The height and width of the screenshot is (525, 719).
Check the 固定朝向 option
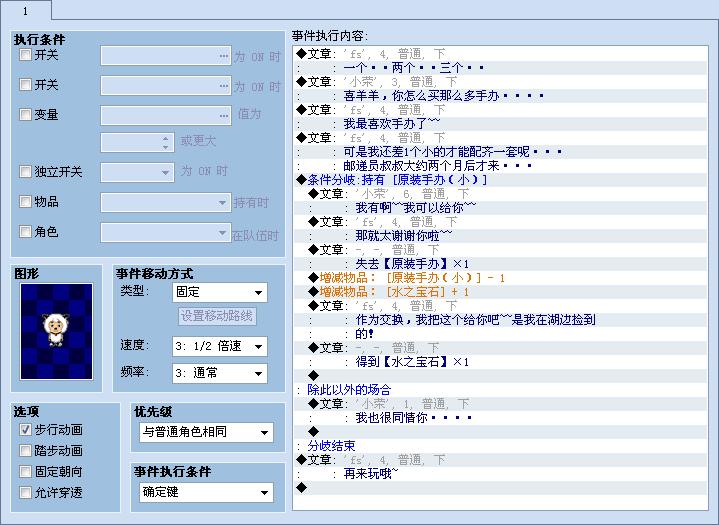click(25, 471)
